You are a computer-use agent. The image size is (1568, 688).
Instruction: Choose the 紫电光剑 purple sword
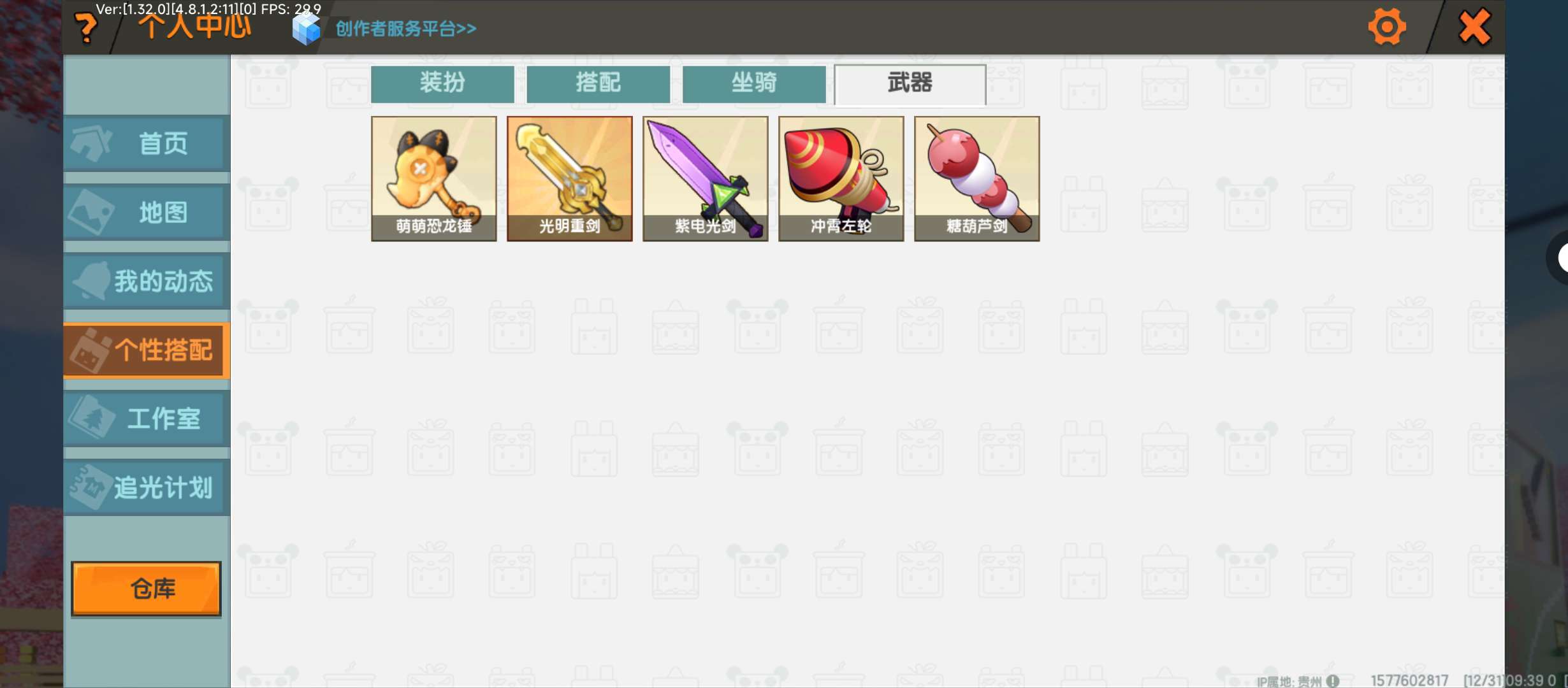pos(706,178)
